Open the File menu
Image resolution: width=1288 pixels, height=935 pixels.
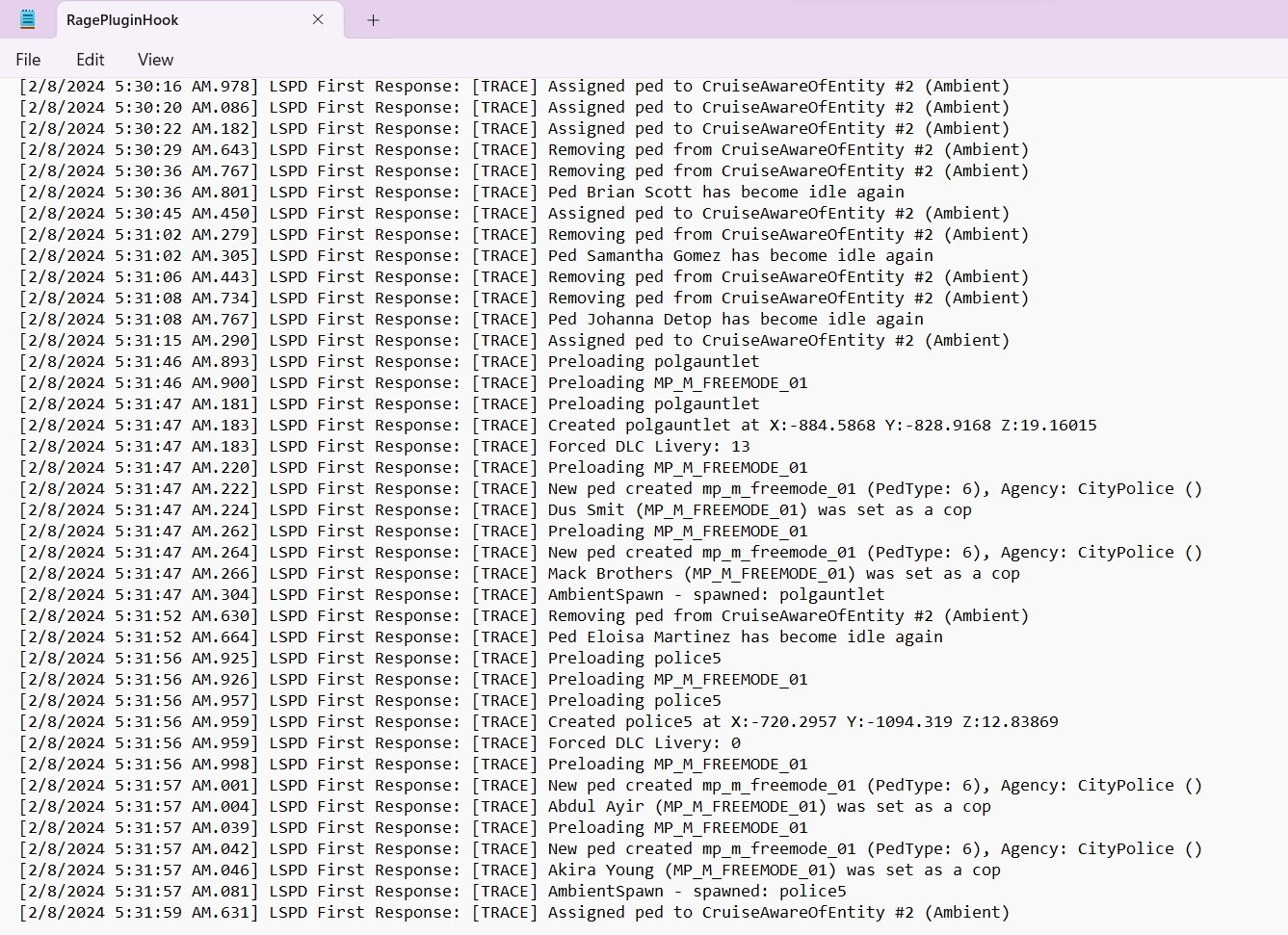(x=28, y=60)
